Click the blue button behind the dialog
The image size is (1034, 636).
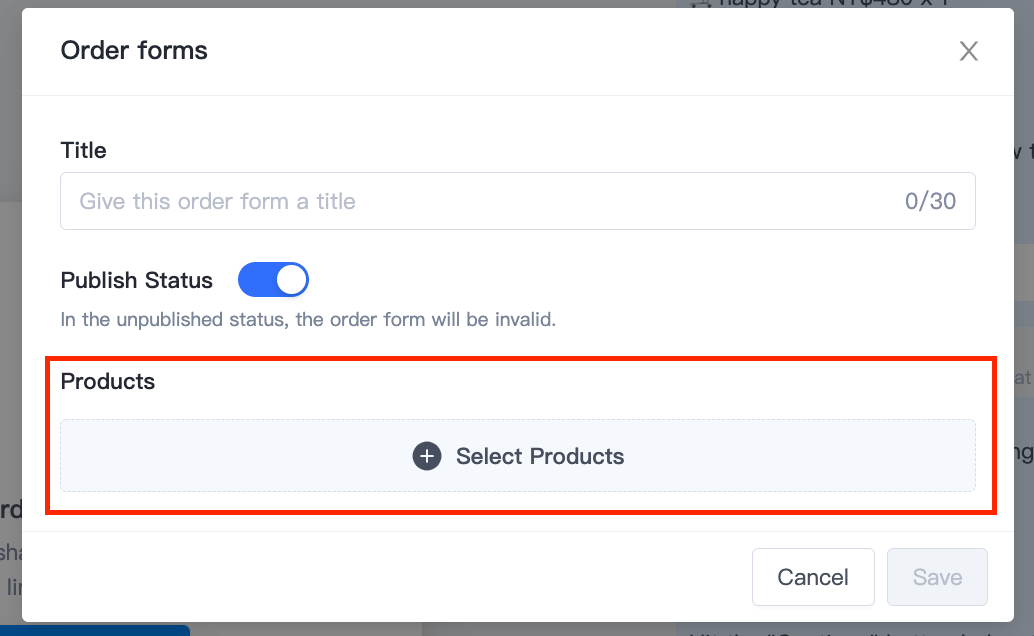[95, 631]
